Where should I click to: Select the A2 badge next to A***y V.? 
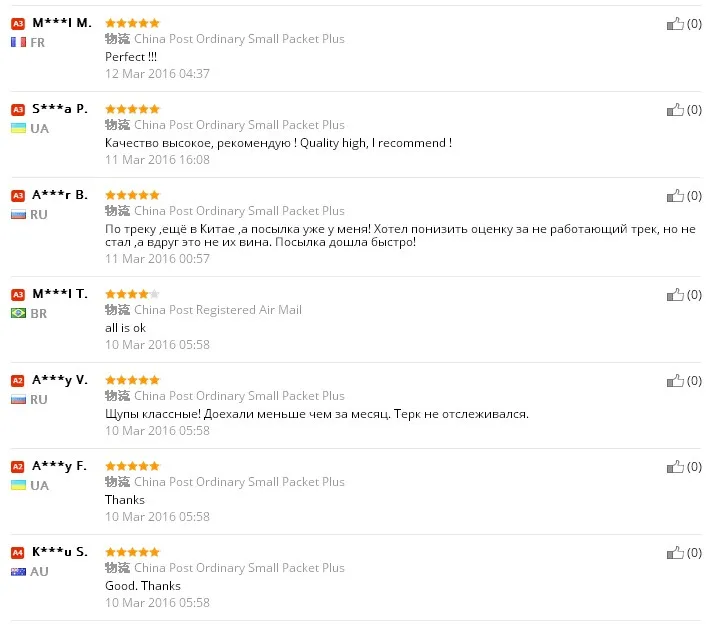point(18,381)
